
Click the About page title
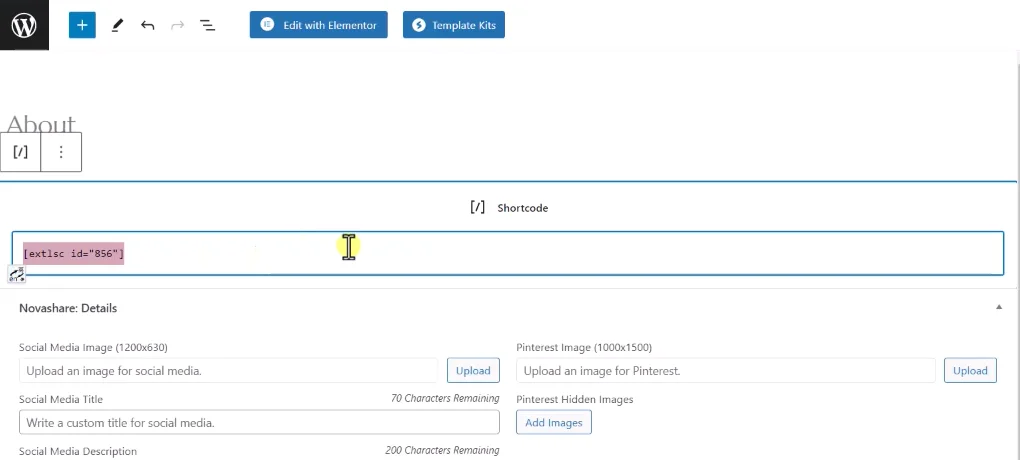42,124
